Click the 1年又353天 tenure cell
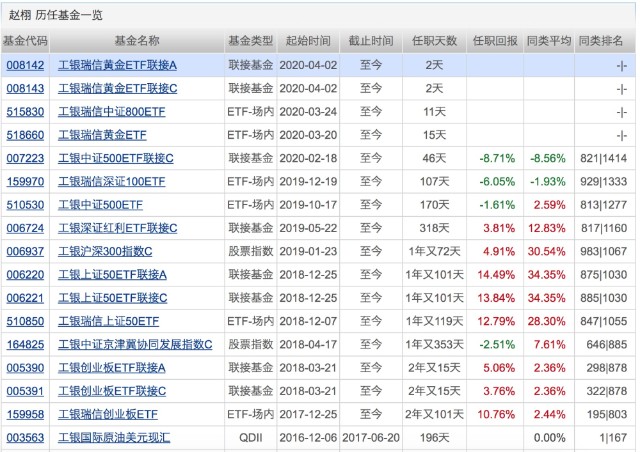The image size is (640, 452). [434, 345]
